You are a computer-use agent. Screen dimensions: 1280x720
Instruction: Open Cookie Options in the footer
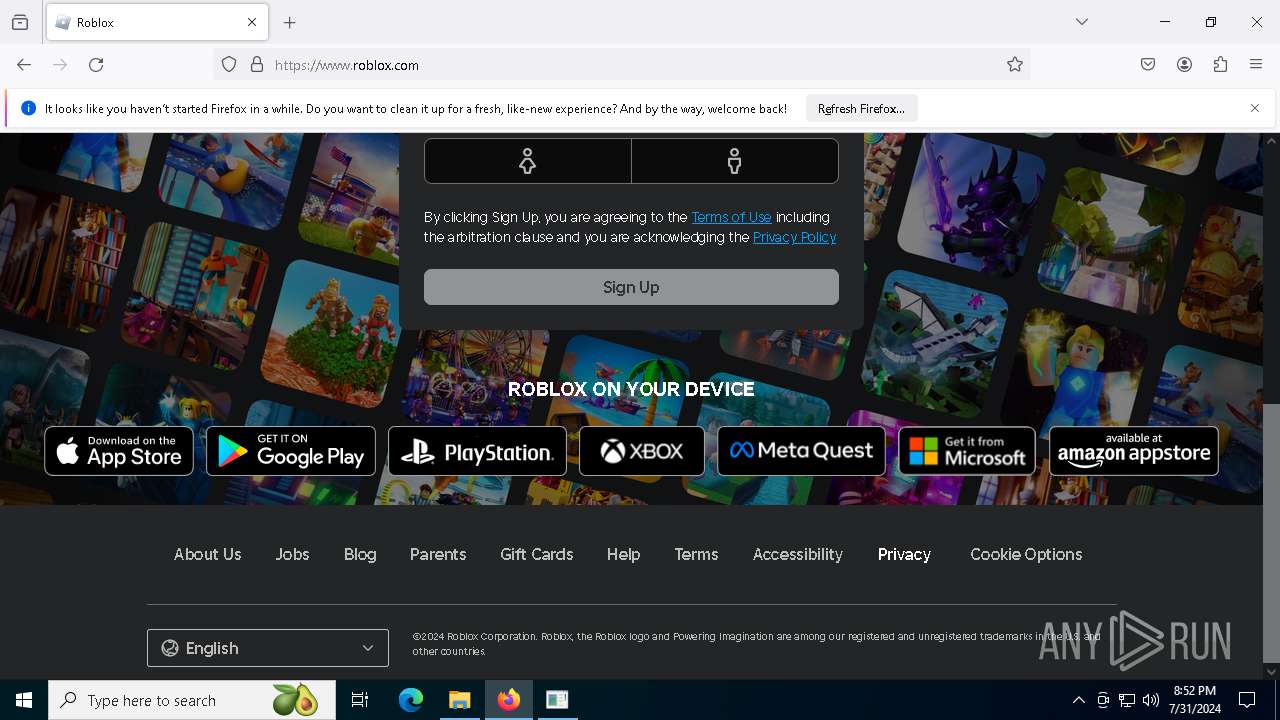click(x=1026, y=554)
